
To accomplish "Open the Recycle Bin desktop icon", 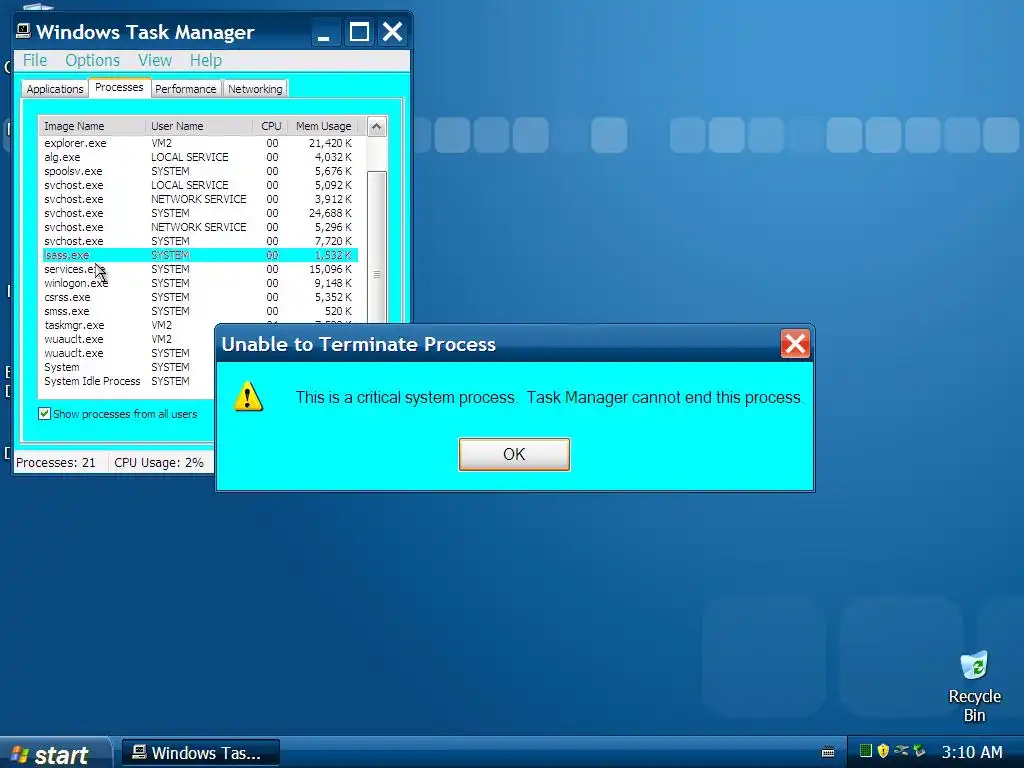I will click(974, 686).
